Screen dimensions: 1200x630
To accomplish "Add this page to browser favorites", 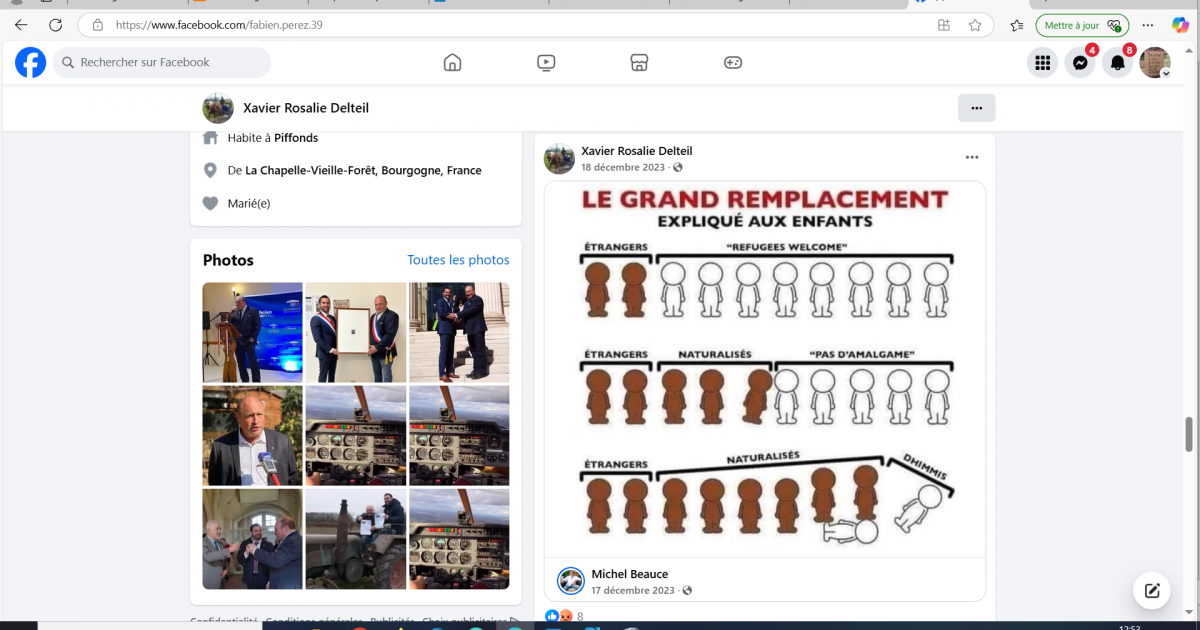I will [x=975, y=25].
